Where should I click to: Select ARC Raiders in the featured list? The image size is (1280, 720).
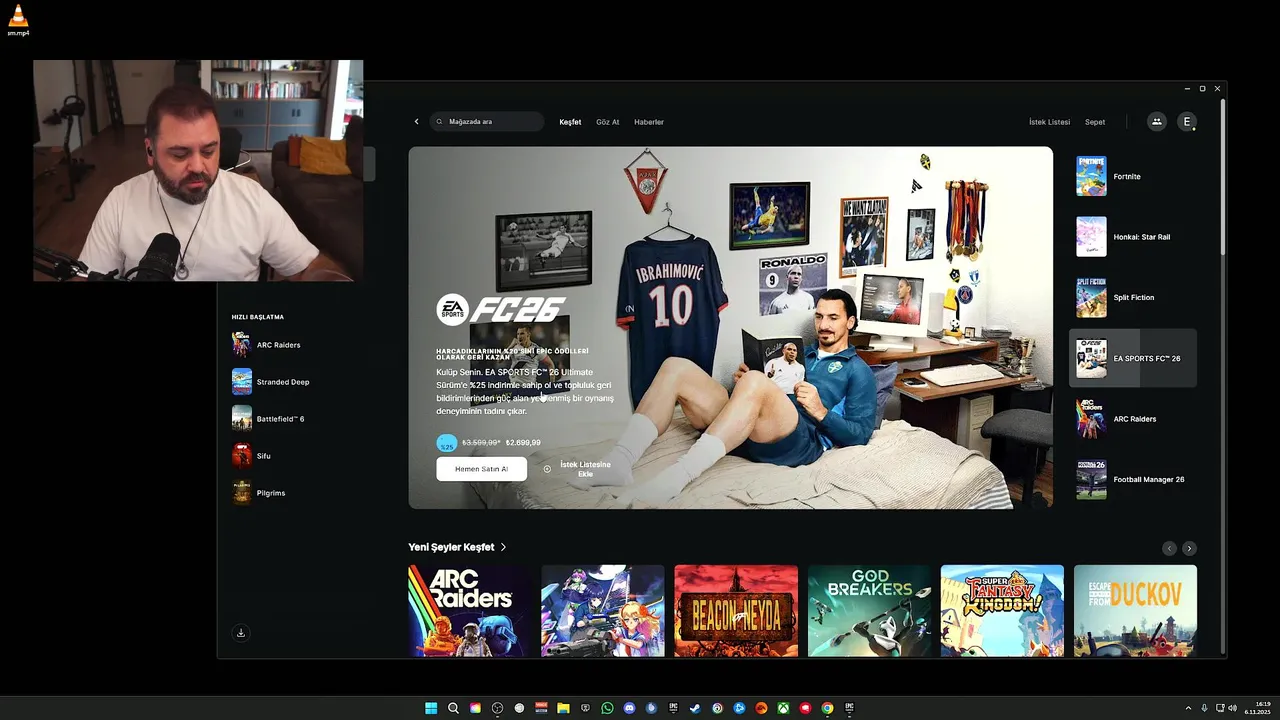[x=1133, y=419]
